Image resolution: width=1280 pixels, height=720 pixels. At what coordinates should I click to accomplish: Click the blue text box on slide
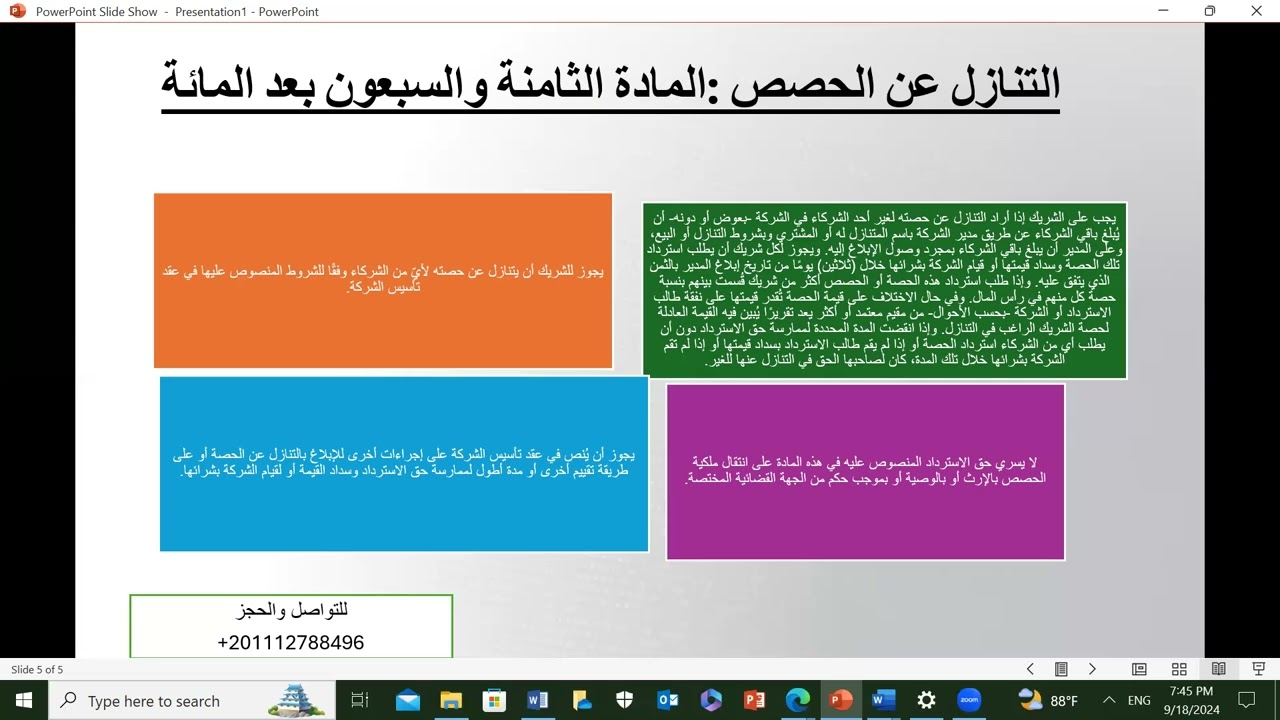(404, 463)
